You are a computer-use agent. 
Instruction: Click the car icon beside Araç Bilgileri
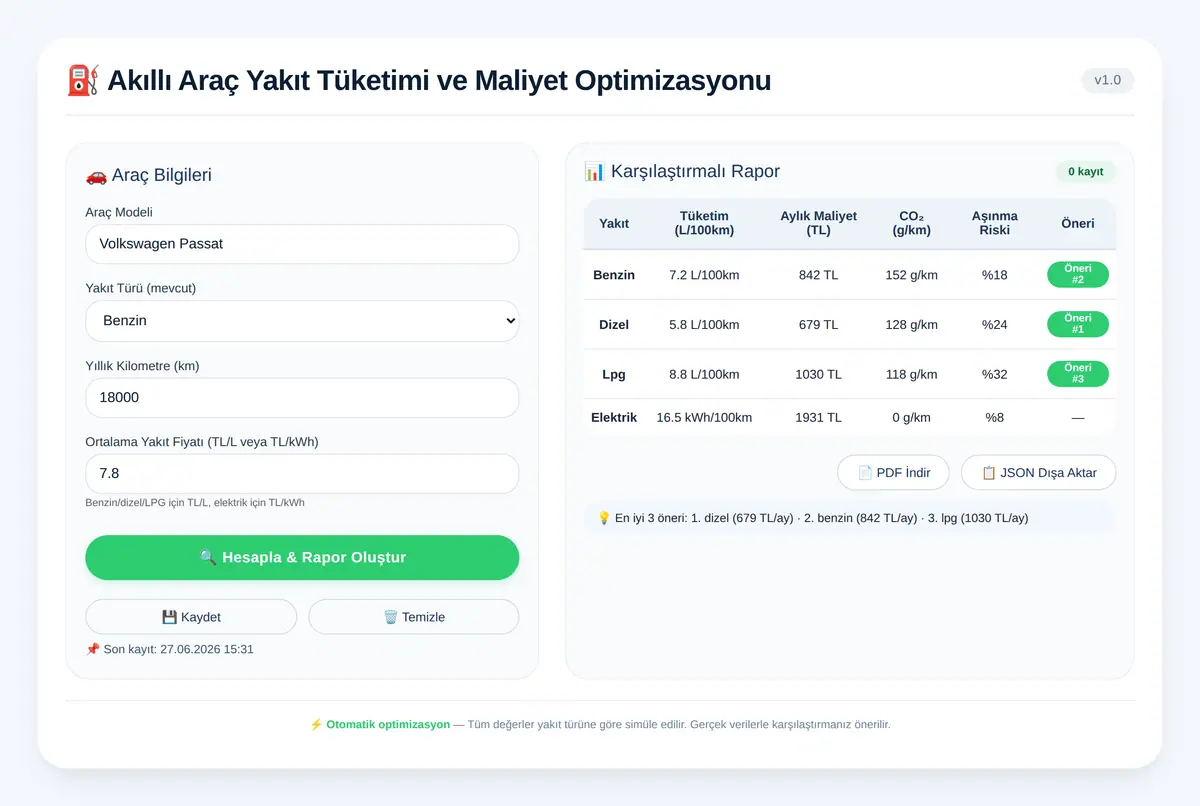pos(96,175)
